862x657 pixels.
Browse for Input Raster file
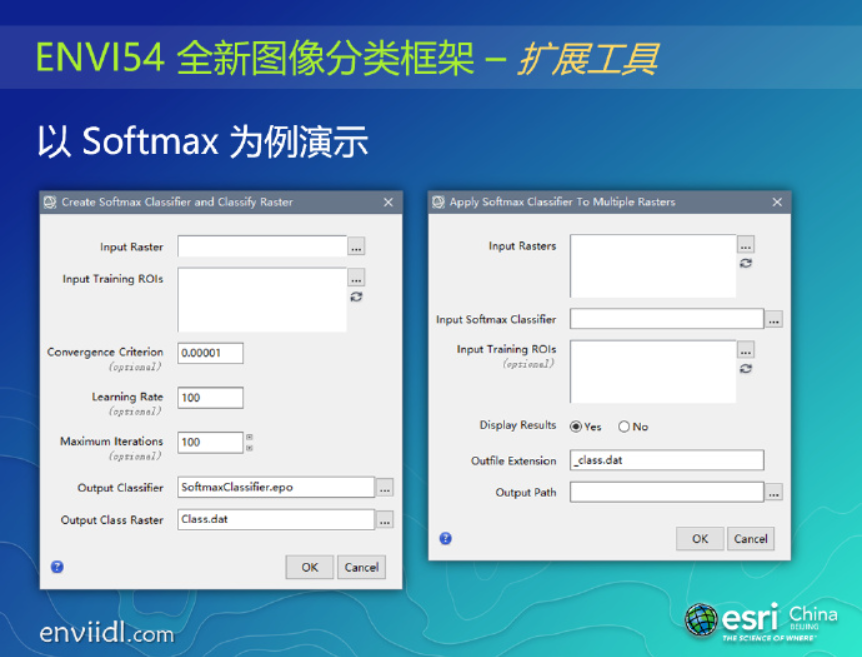pyautogui.click(x=356, y=246)
